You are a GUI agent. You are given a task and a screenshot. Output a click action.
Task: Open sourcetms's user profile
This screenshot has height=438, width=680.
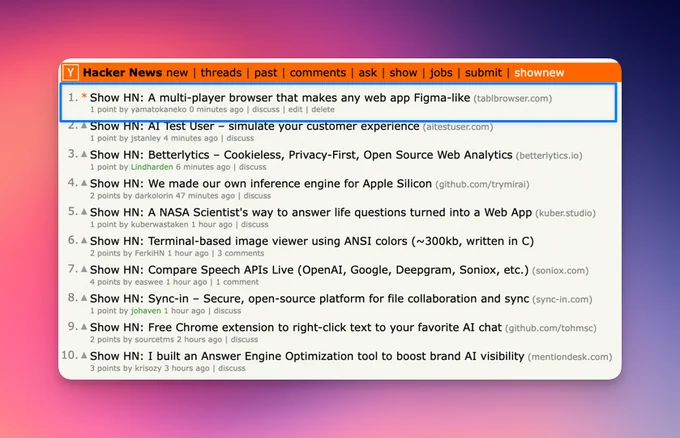tap(154, 339)
